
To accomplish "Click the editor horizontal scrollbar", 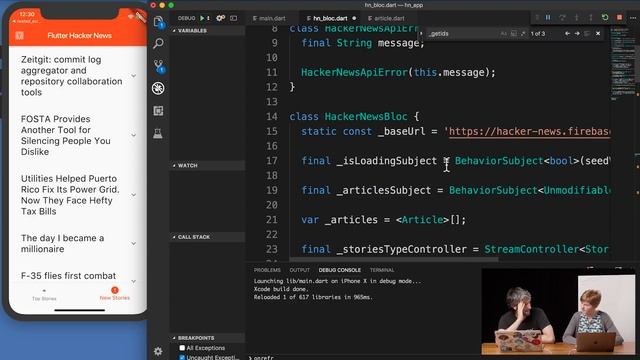I will 394,259.
